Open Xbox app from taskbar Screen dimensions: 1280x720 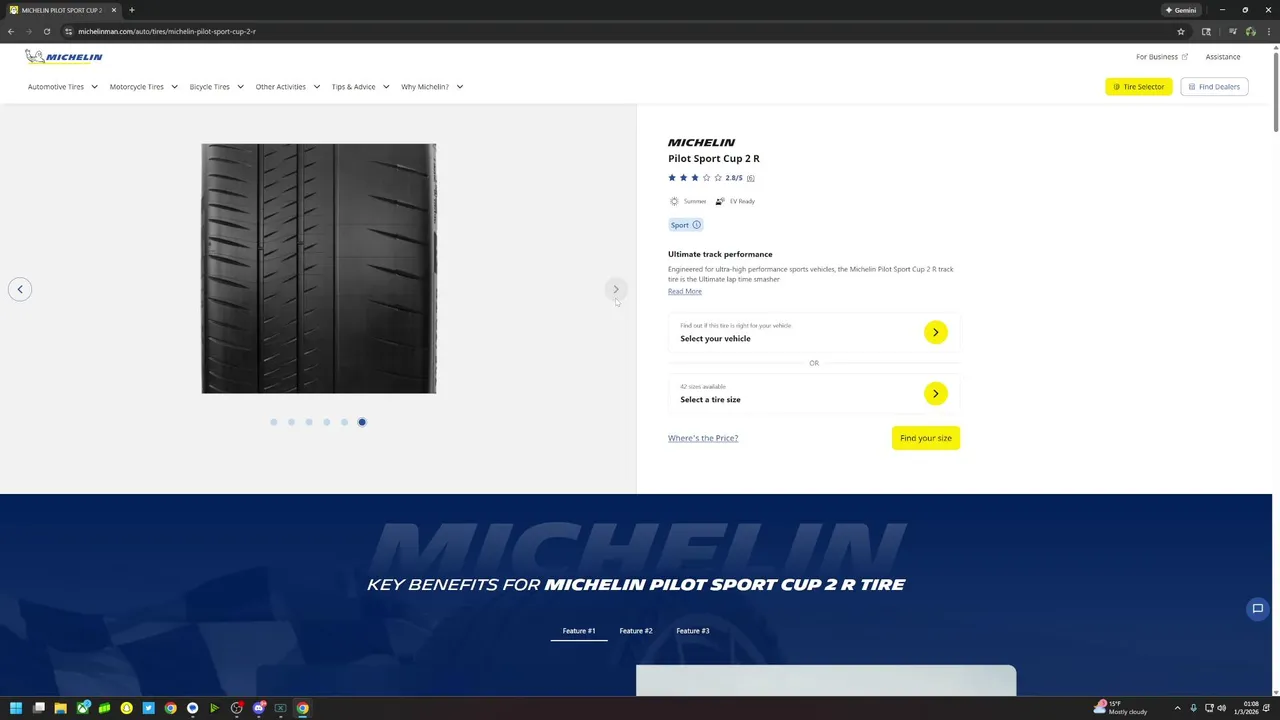pos(82,708)
